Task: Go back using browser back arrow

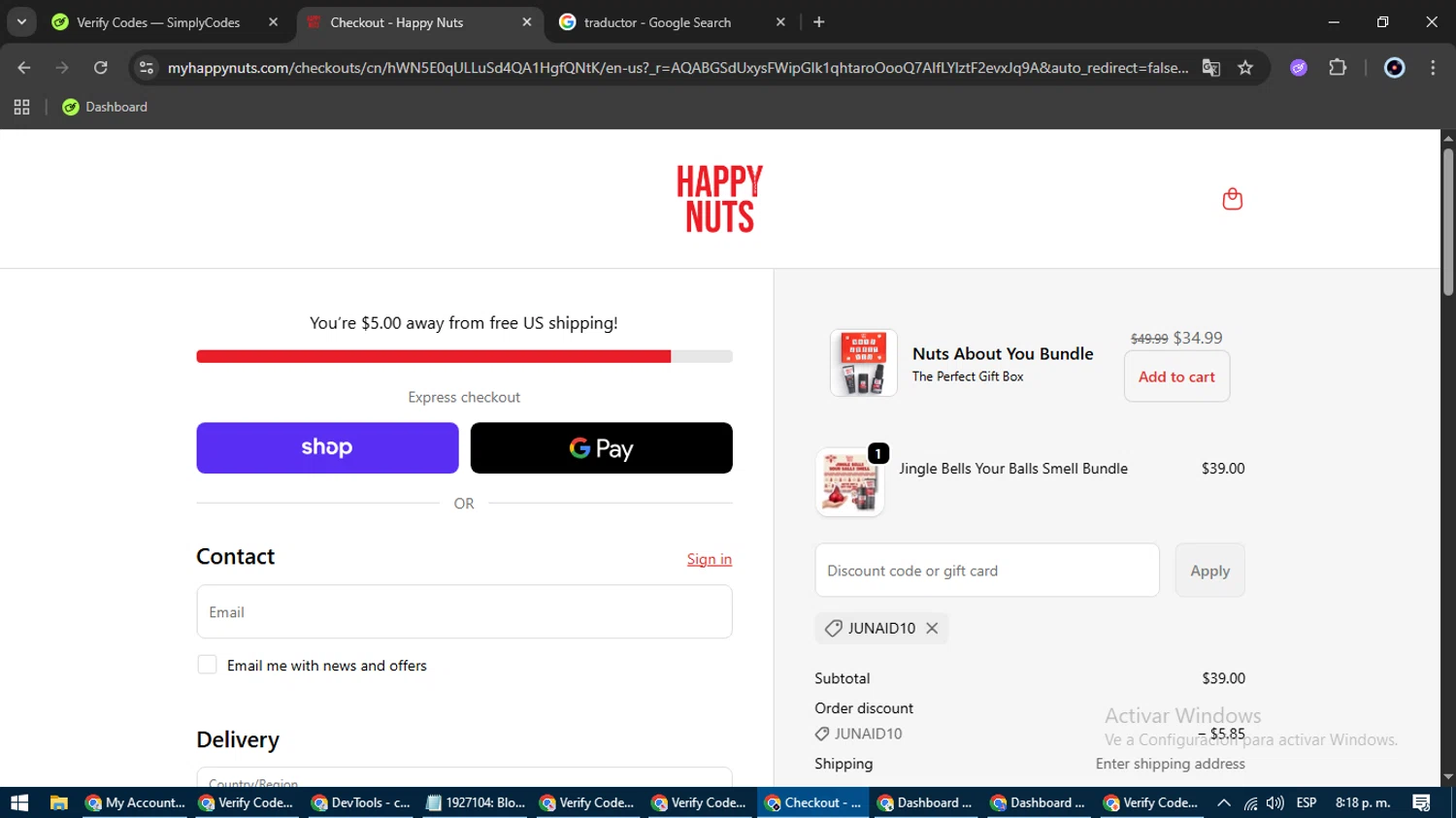Action: pyautogui.click(x=24, y=68)
